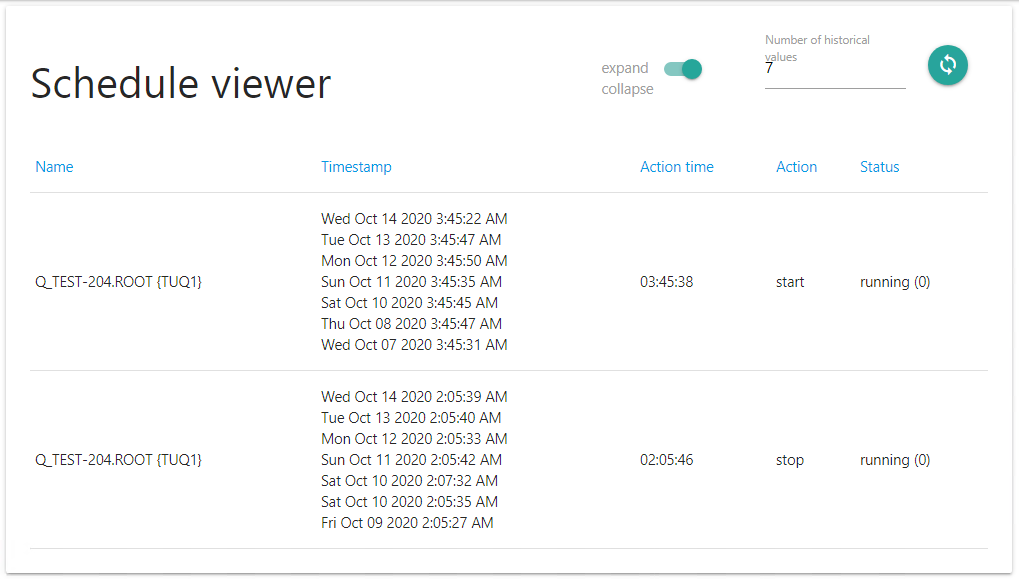Image resolution: width=1019 pixels, height=579 pixels.
Task: Click the 03:45:38 action time cell
Action: [666, 282]
